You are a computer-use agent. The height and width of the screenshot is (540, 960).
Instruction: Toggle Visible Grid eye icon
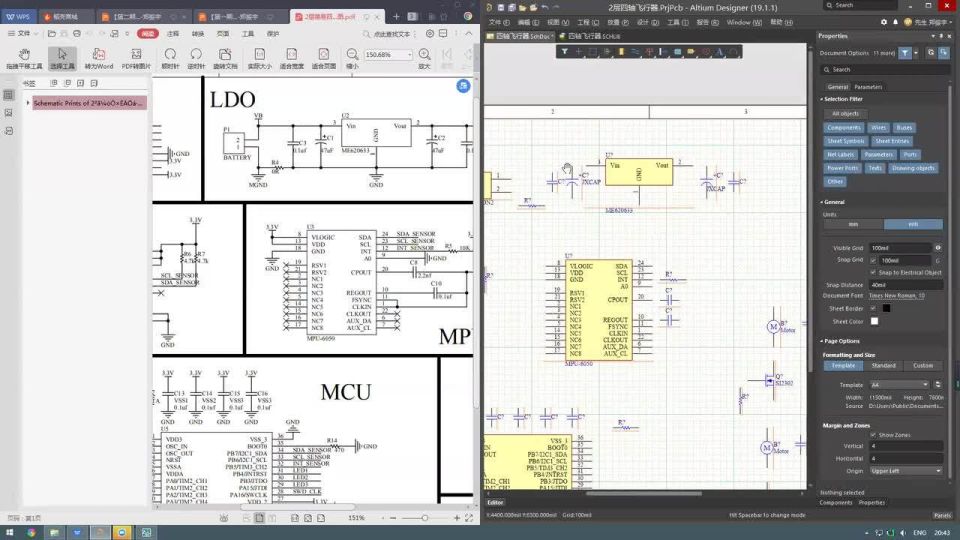(x=937, y=248)
